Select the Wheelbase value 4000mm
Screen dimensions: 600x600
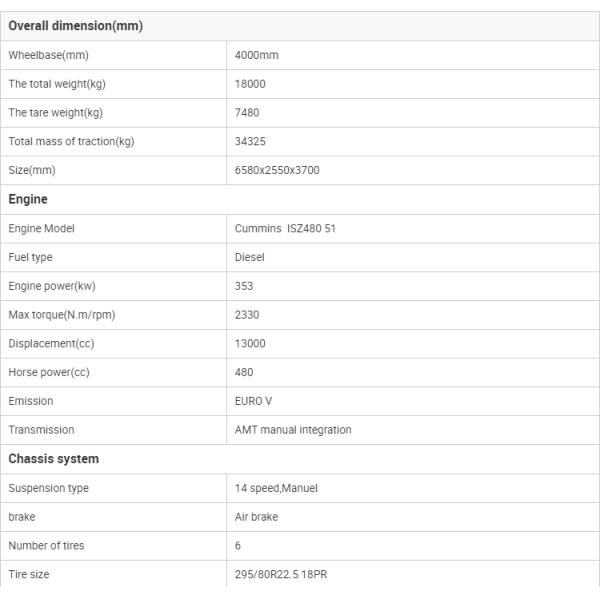click(256, 55)
